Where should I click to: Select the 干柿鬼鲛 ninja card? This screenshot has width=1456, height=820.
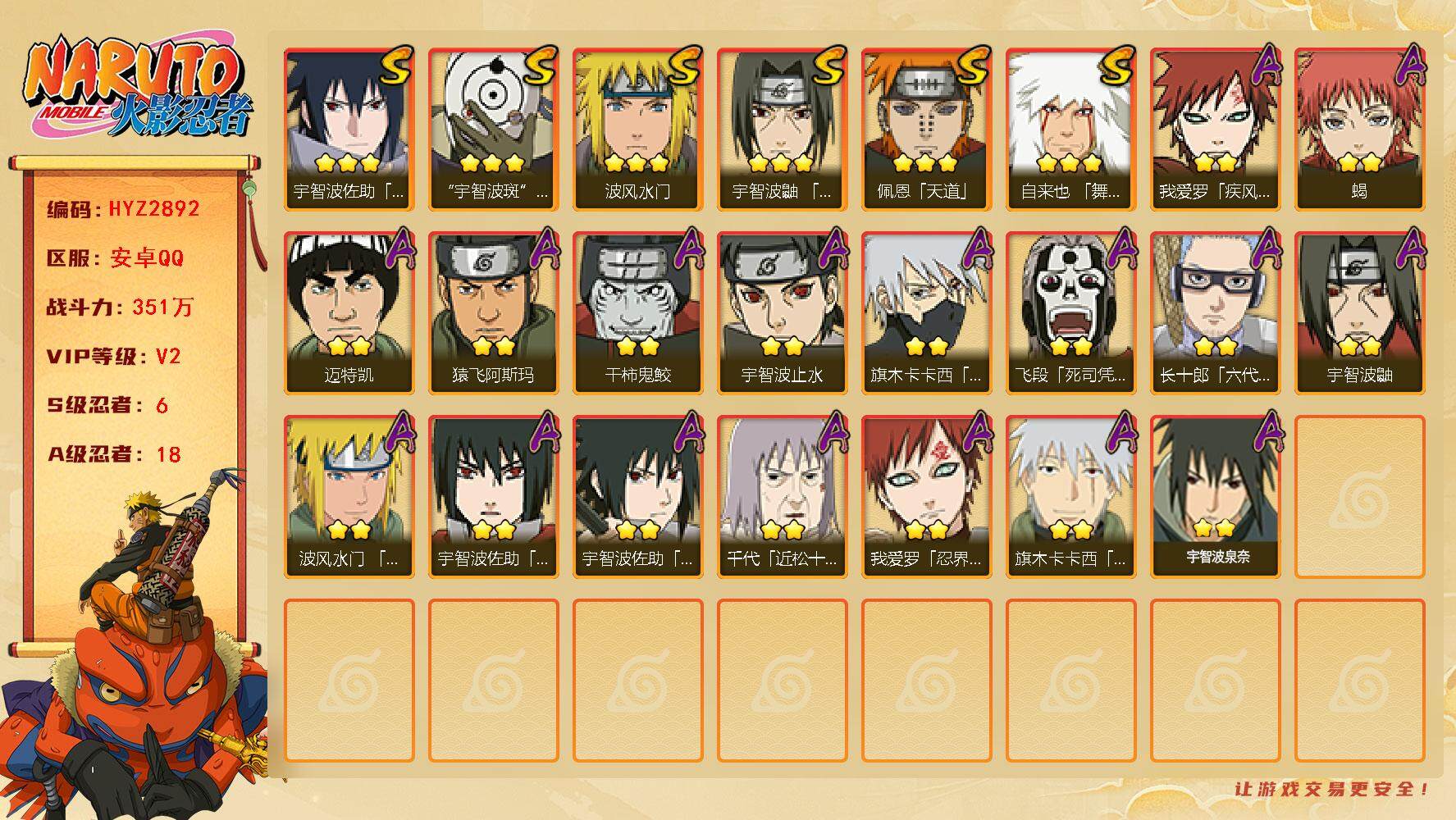click(x=637, y=313)
